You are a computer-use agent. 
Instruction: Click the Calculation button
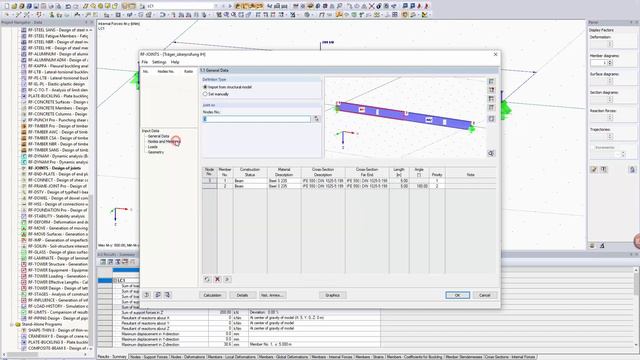[x=212, y=295]
